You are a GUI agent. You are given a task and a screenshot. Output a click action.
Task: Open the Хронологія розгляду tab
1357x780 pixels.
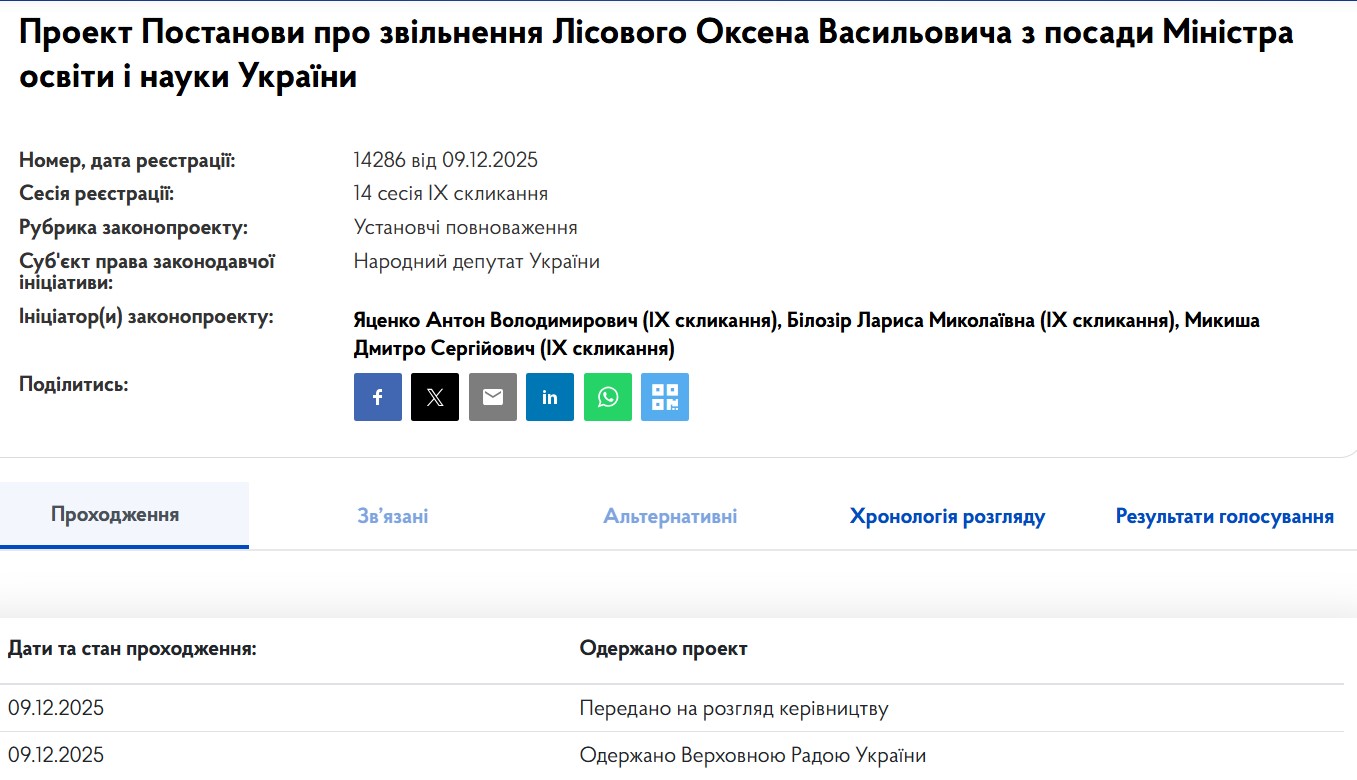pos(947,517)
